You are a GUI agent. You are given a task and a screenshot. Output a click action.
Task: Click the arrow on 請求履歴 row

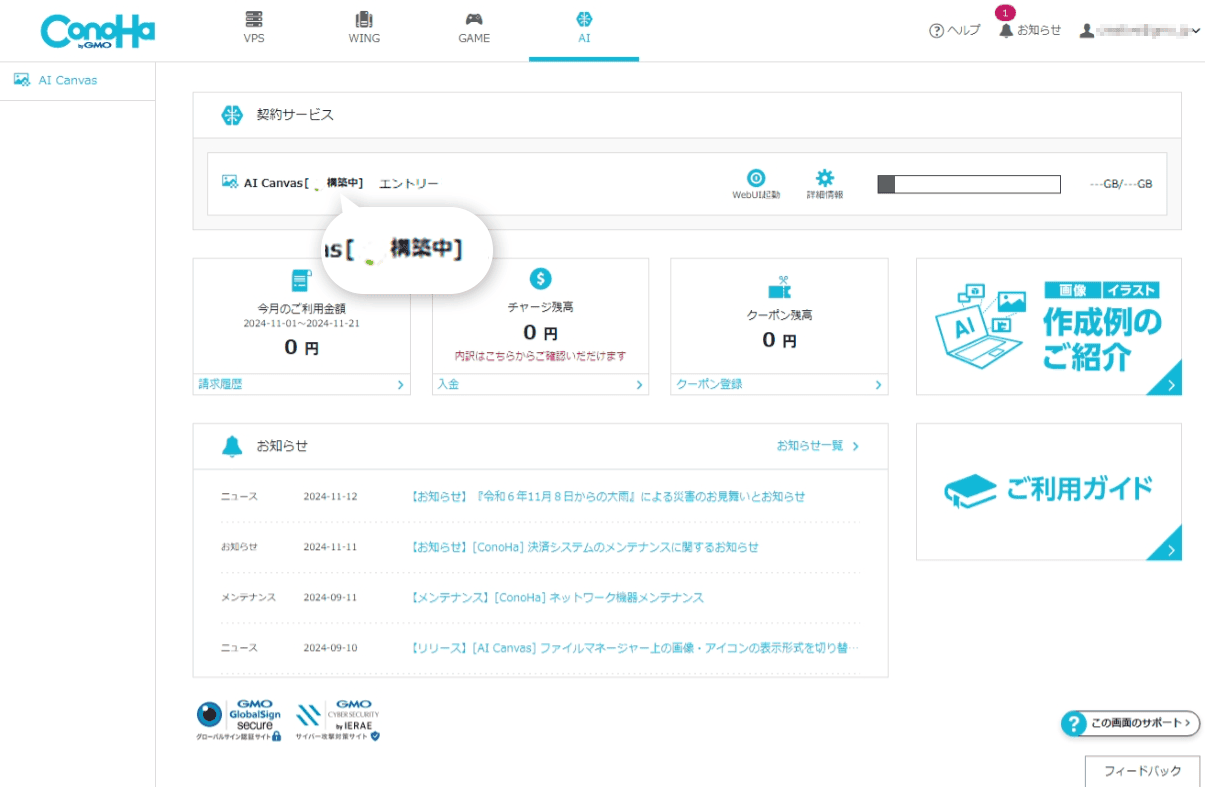(400, 384)
